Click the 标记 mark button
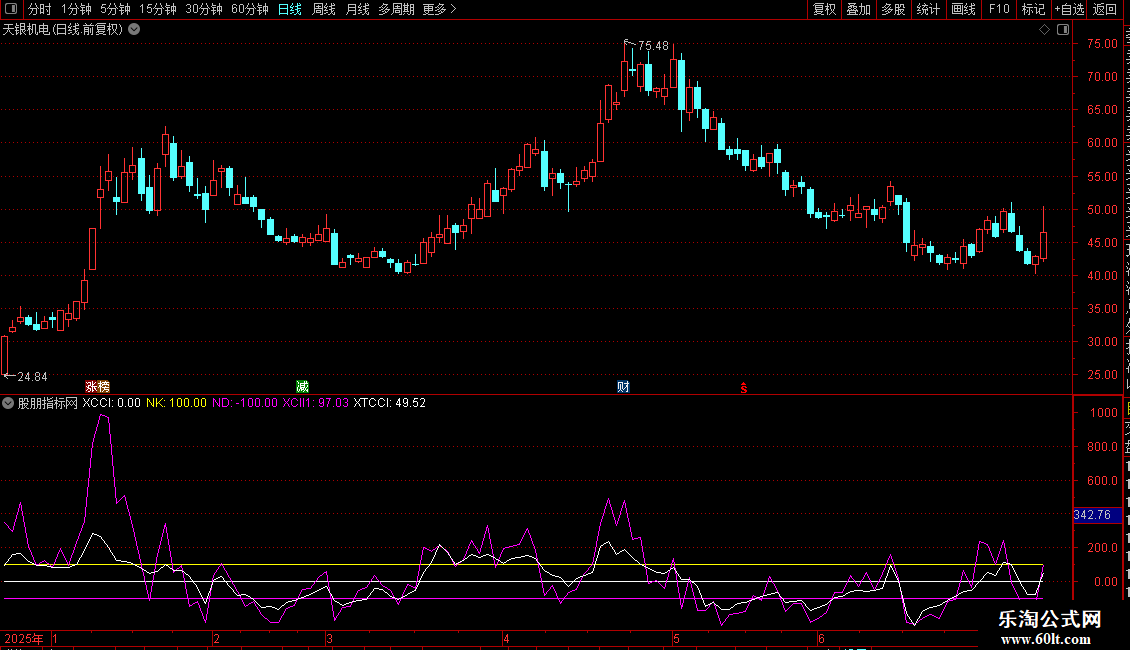This screenshot has width=1130, height=650. point(1033,9)
